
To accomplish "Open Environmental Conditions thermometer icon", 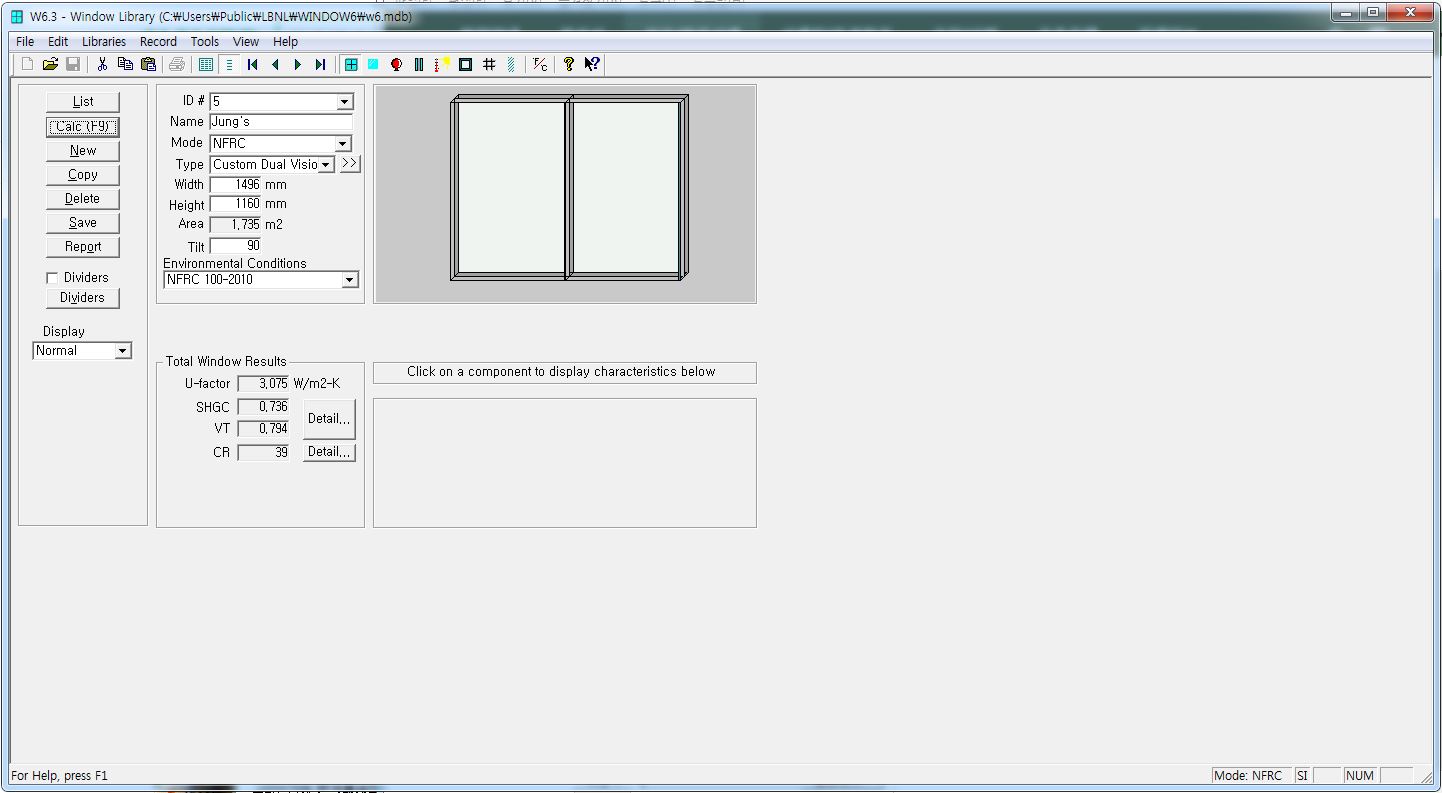I will coord(442,65).
